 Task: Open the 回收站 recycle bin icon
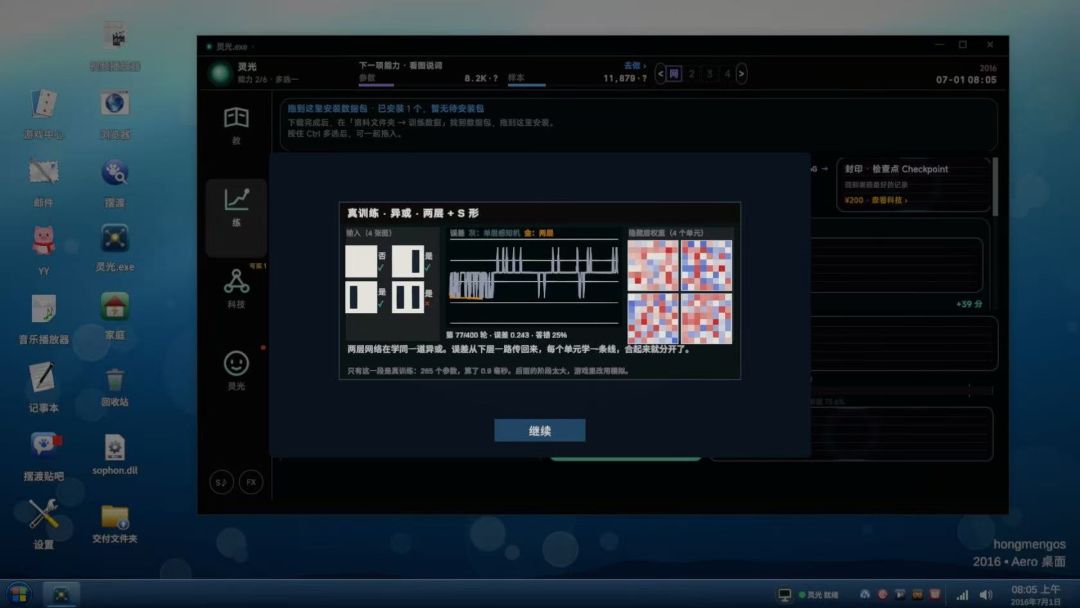point(114,386)
